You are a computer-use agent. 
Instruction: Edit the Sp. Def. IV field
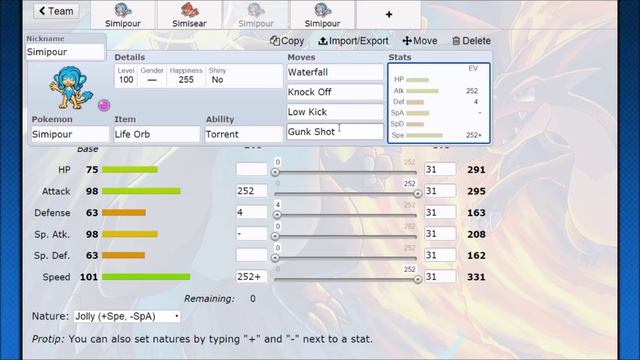(x=440, y=255)
